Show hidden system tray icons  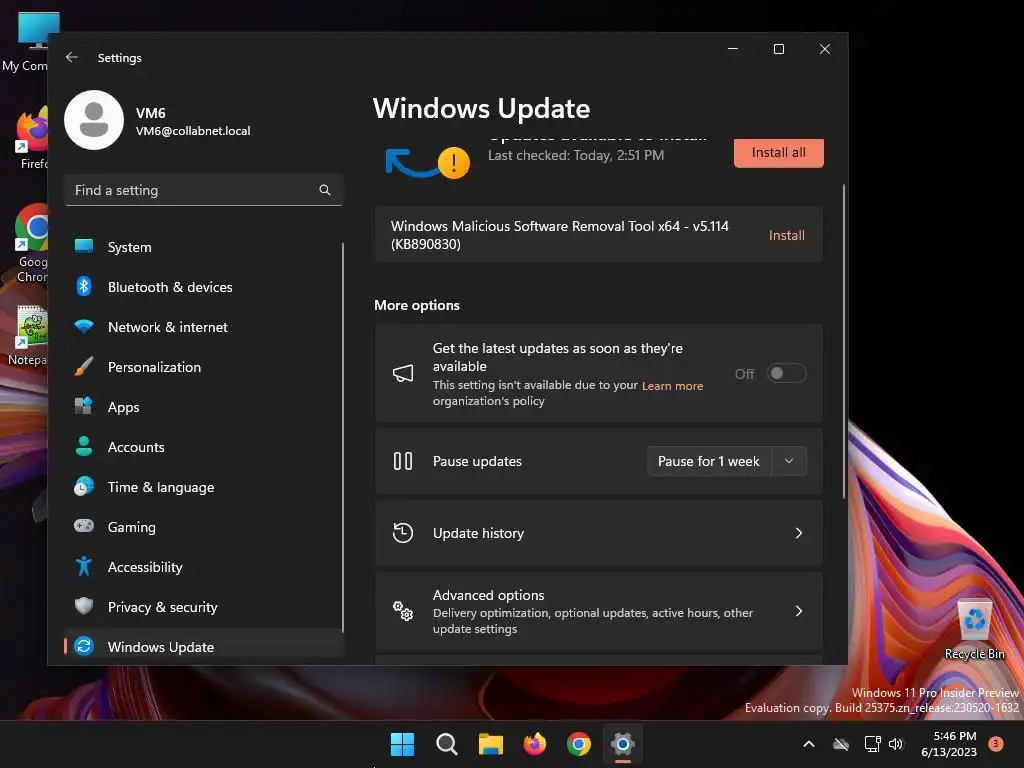coord(808,744)
